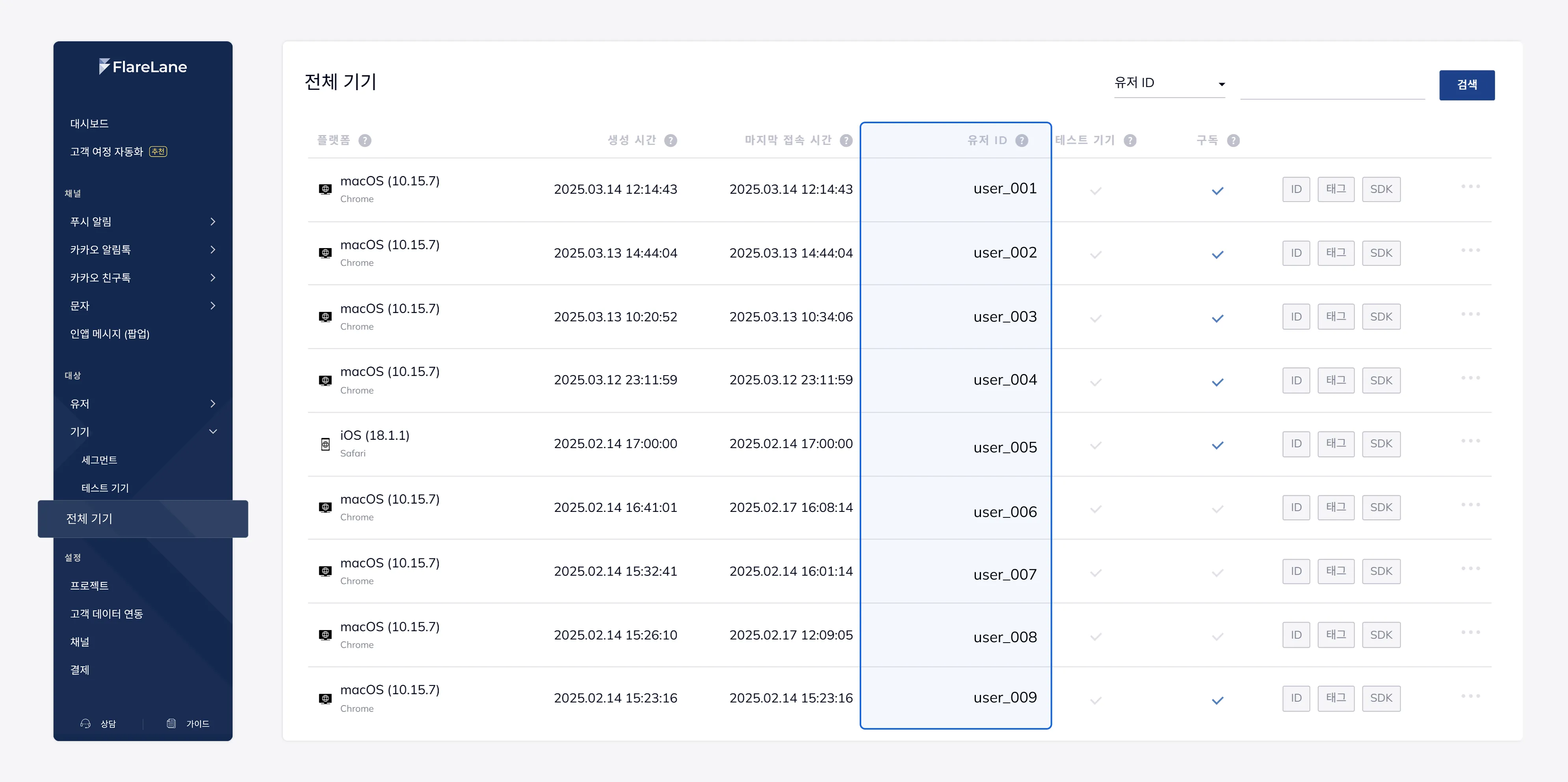Click the 태그 button for user_003

click(x=1336, y=317)
